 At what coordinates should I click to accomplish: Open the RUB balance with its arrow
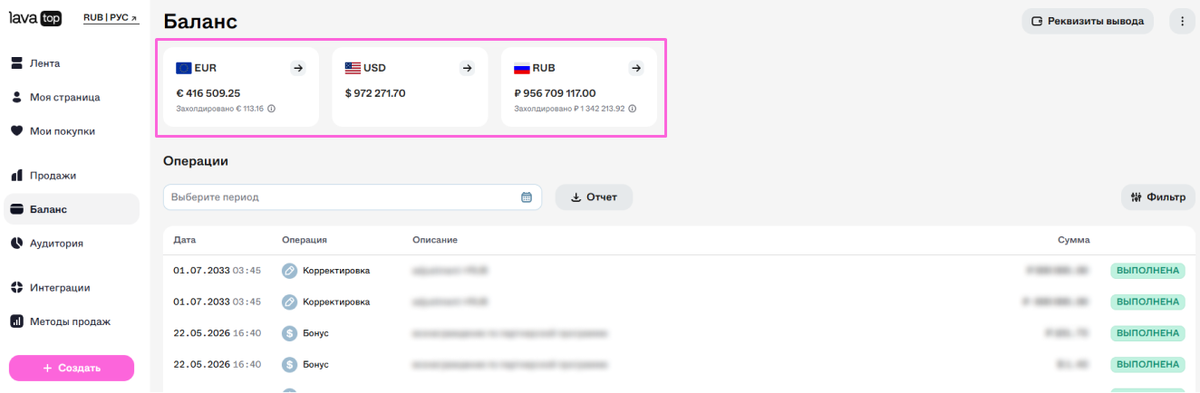pyautogui.click(x=636, y=68)
